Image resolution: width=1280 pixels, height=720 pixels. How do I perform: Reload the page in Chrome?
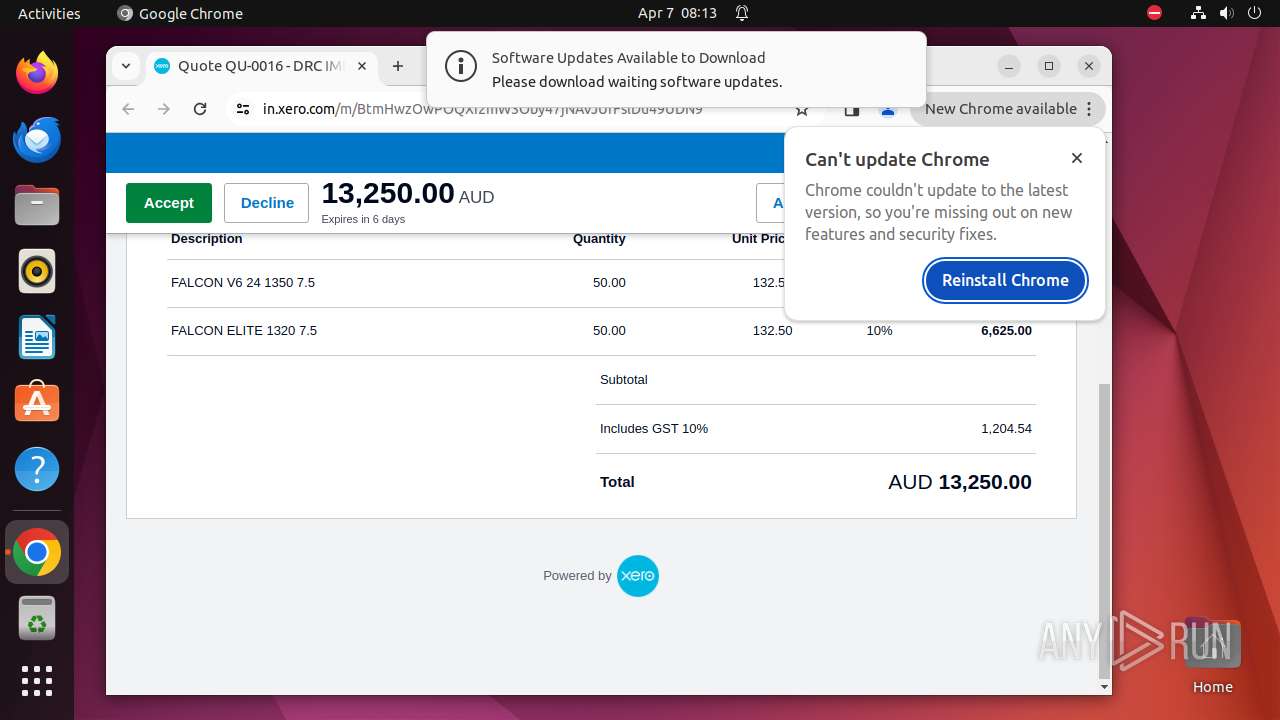(x=200, y=109)
